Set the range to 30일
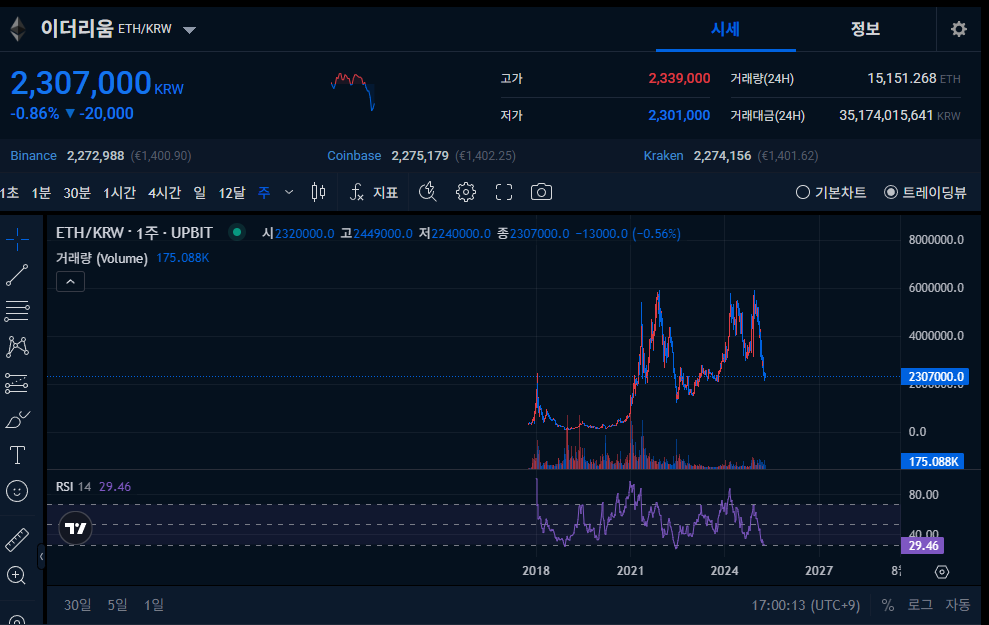The image size is (989, 625). coord(78,605)
